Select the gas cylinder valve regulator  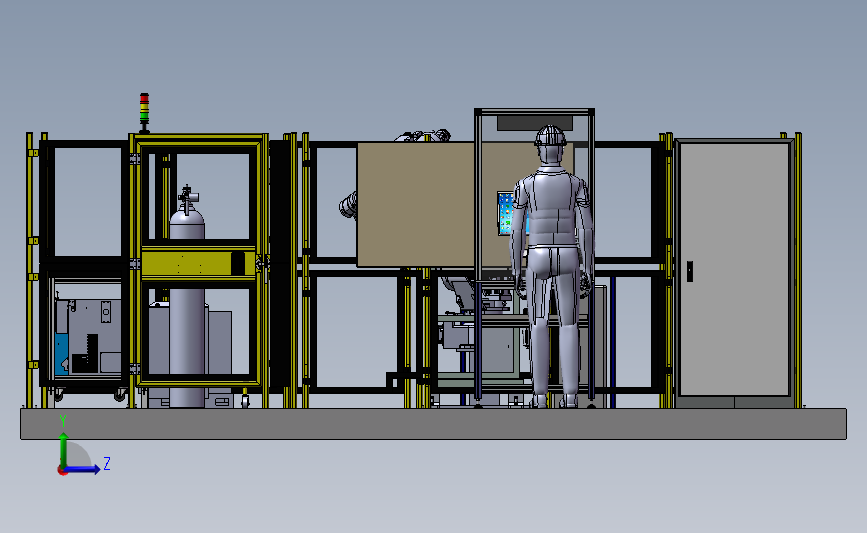click(x=188, y=199)
